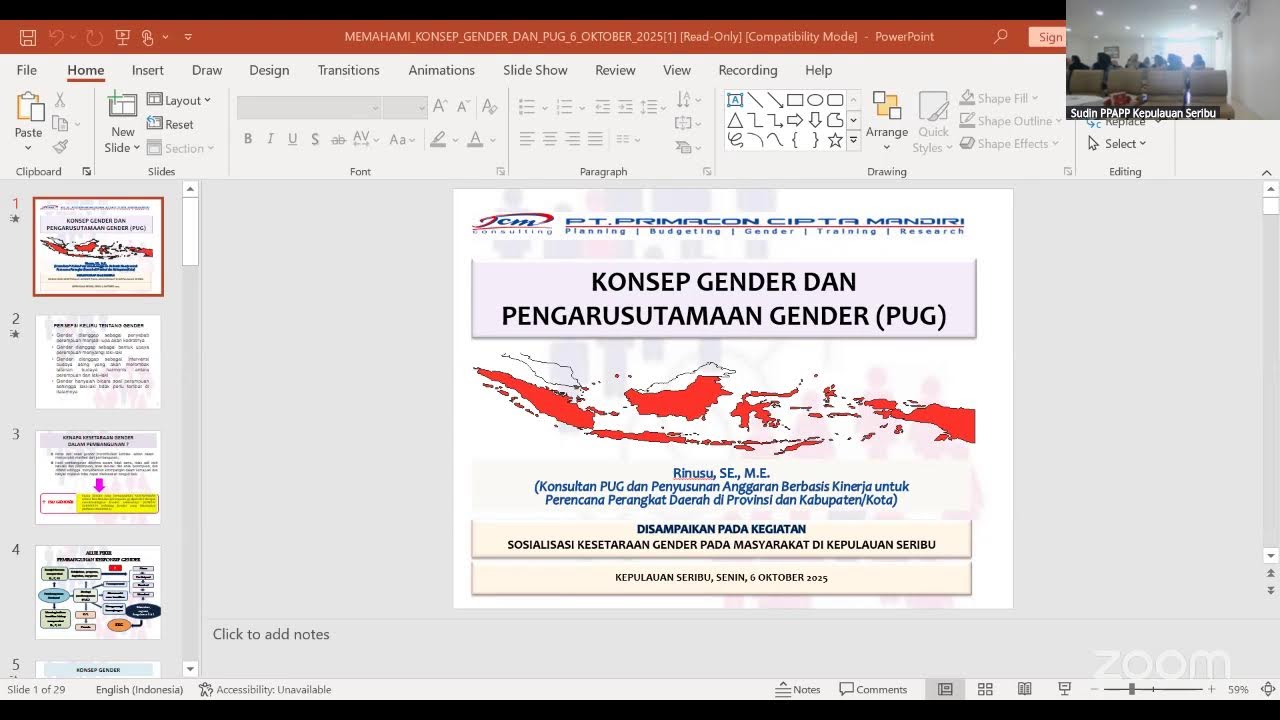Open the Shape Effects dropdown
This screenshot has width=1280, height=720.
1010,144
